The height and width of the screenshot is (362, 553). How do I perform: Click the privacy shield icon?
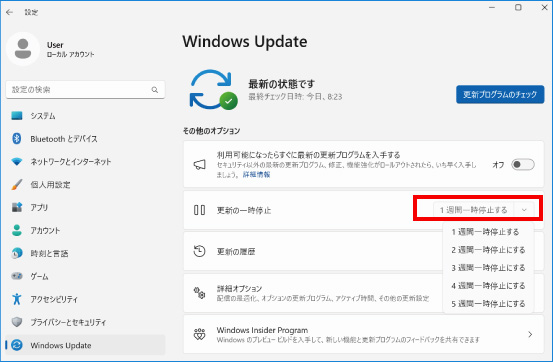coord(17,322)
